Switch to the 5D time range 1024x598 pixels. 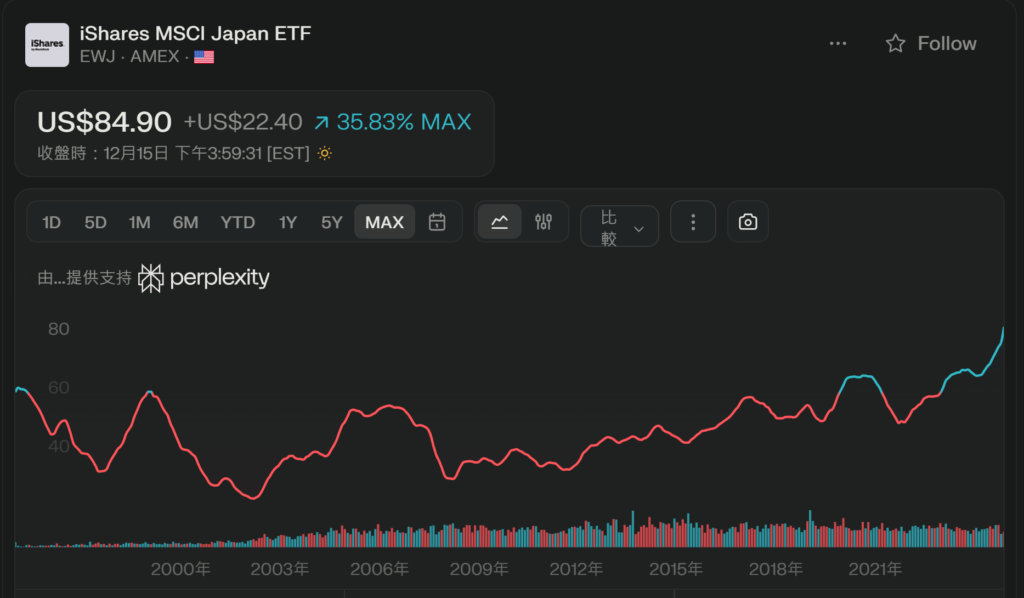tap(95, 222)
